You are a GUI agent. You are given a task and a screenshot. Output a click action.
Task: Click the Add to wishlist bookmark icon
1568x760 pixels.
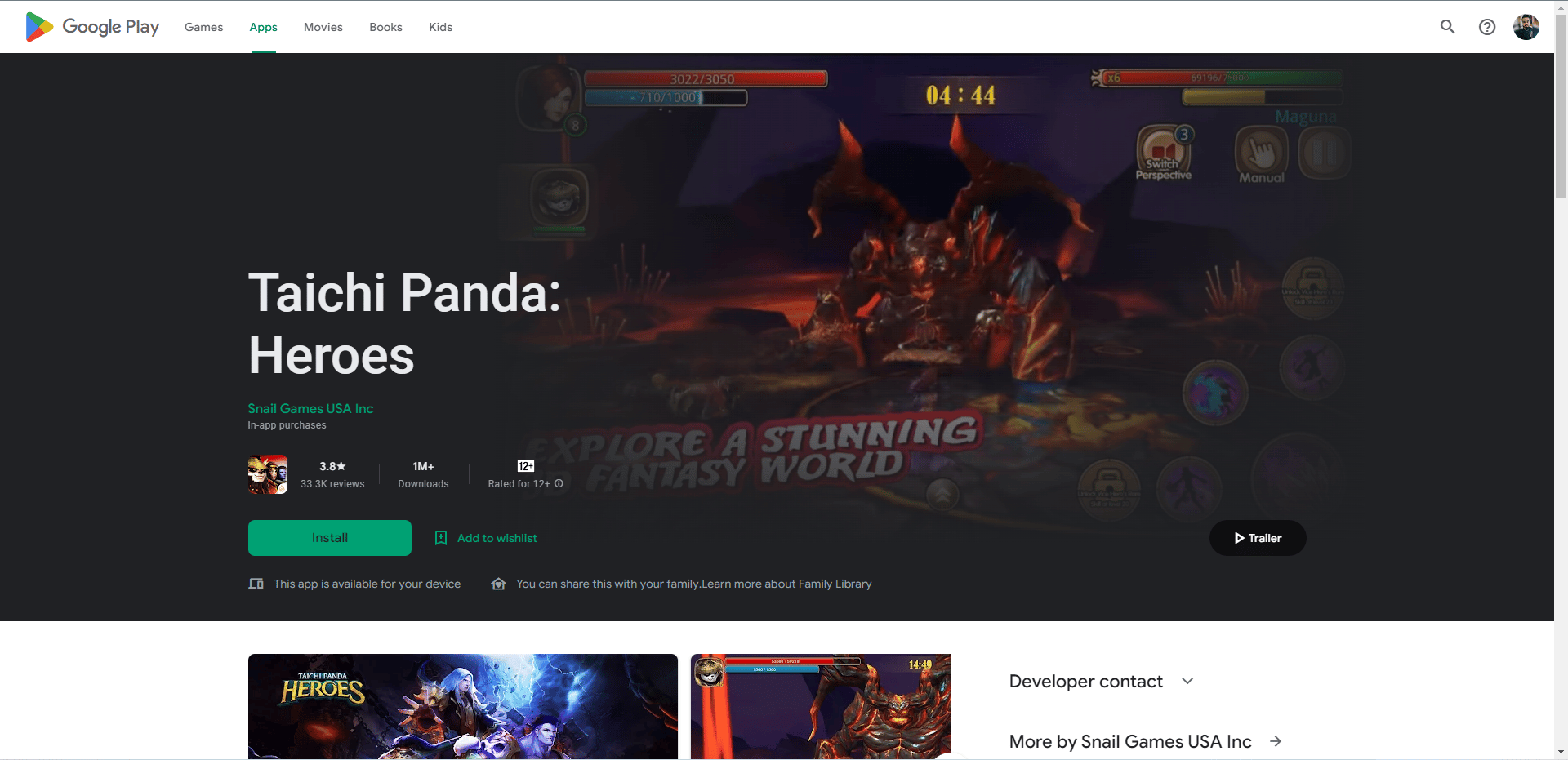point(441,538)
